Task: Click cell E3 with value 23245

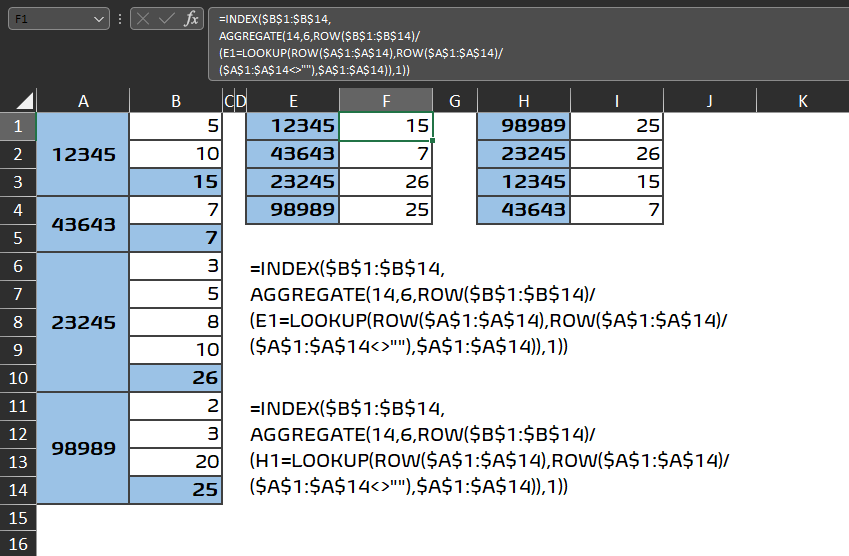Action: (293, 182)
